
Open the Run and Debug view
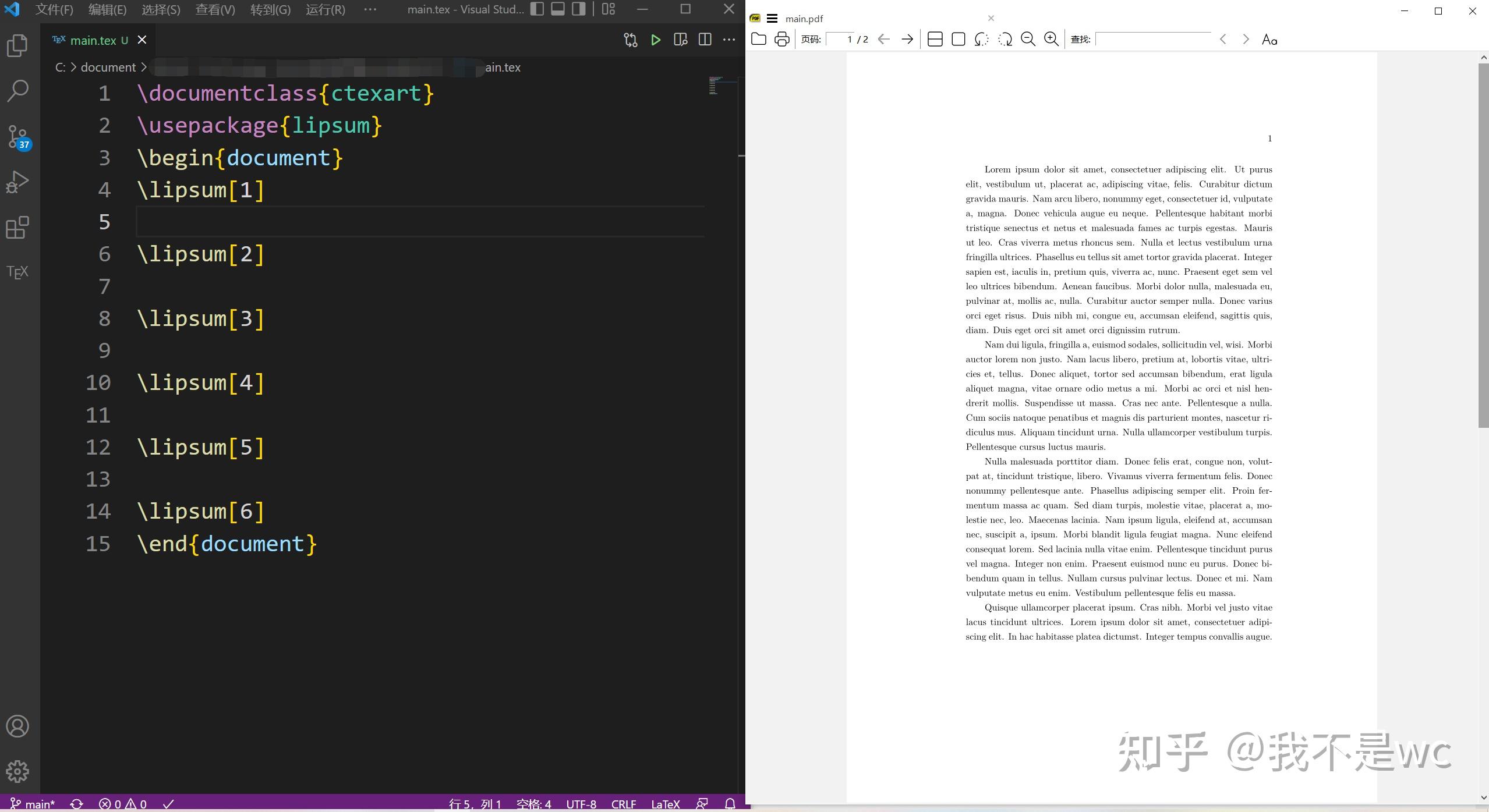coord(17,182)
